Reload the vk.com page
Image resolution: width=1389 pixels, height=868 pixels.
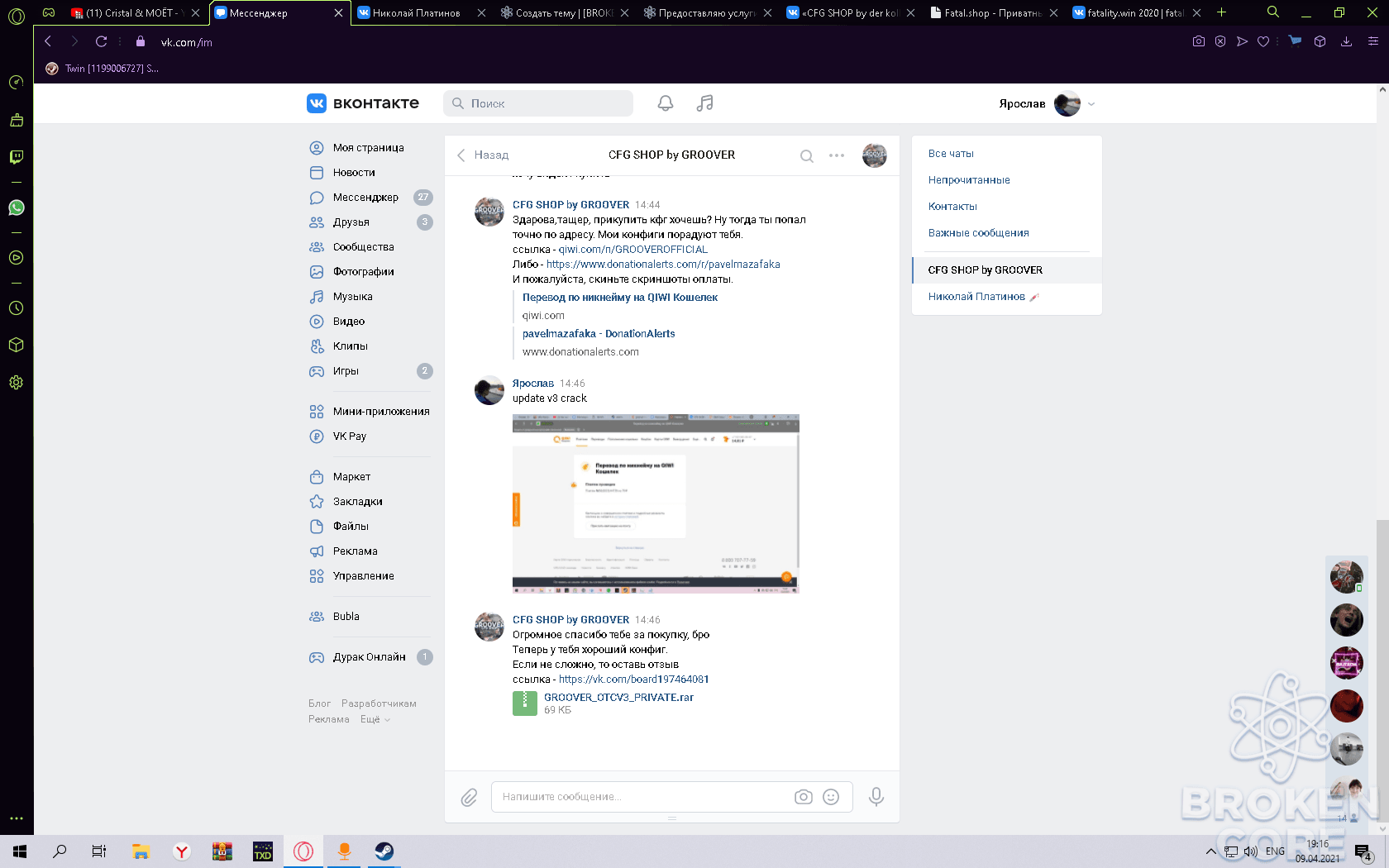click(x=101, y=42)
